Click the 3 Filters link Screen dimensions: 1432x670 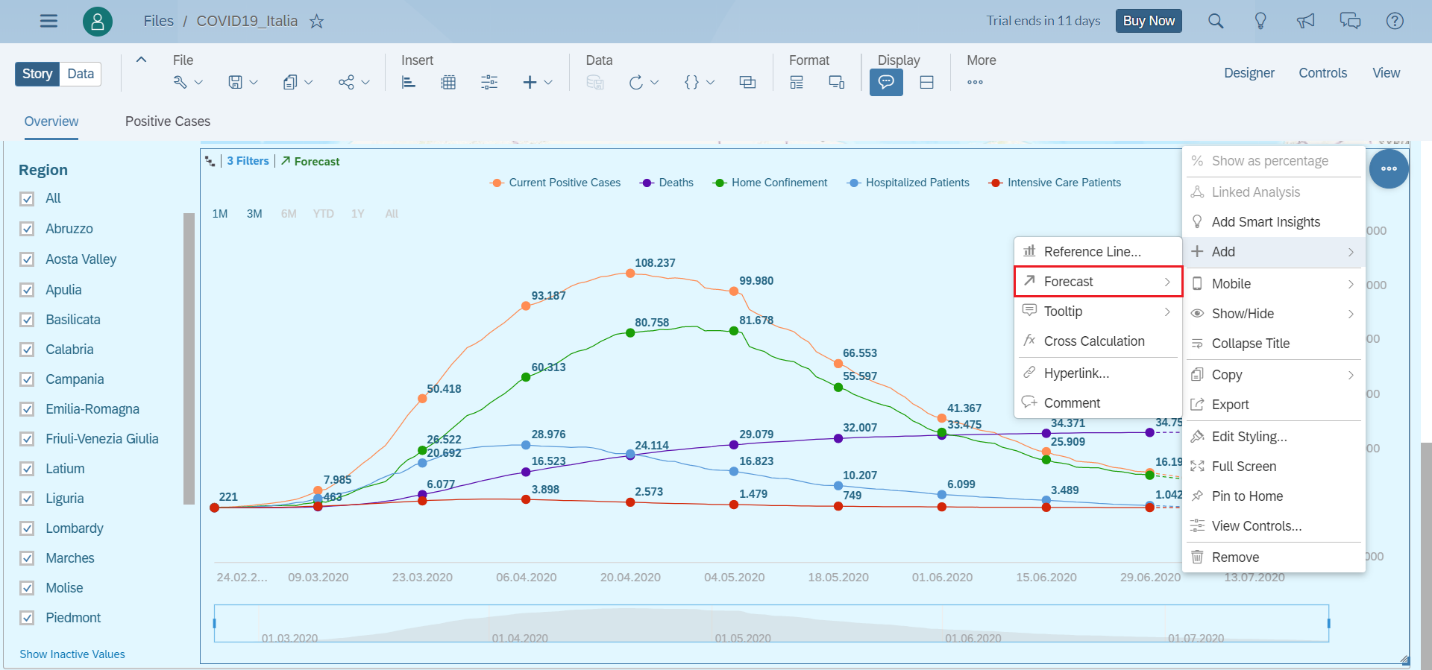pyautogui.click(x=247, y=161)
